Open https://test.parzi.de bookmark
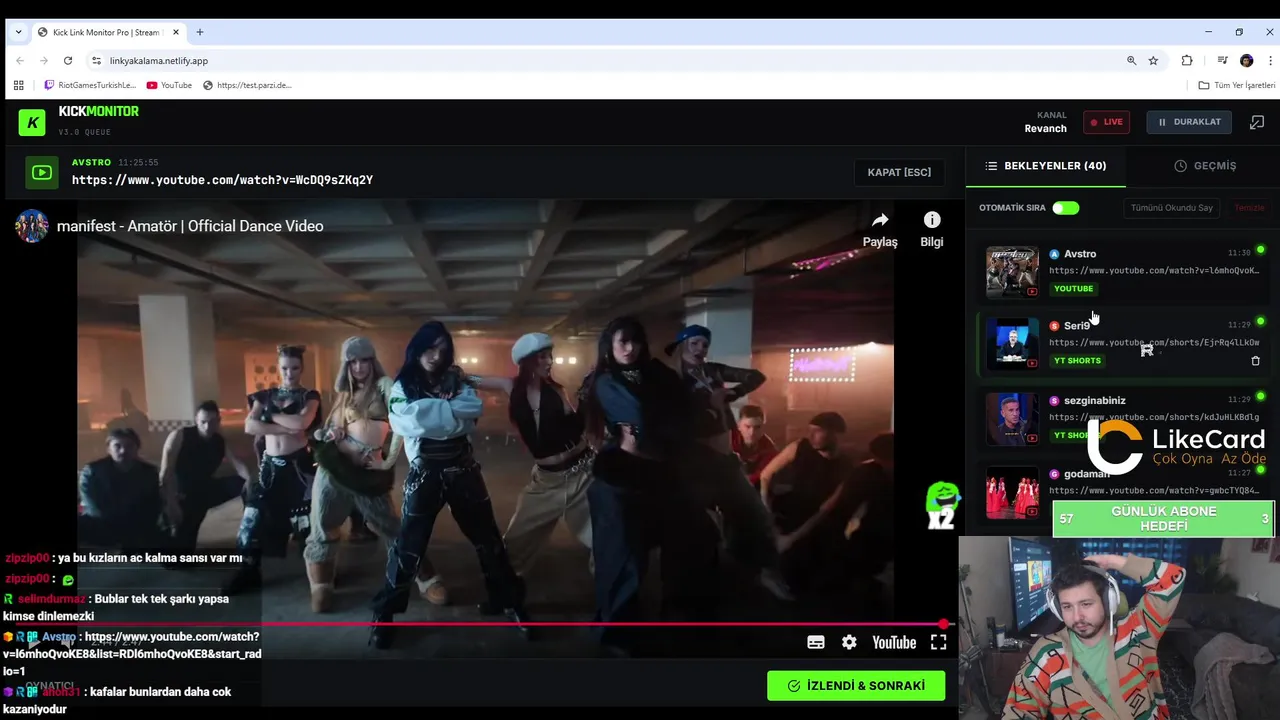 coord(247,85)
